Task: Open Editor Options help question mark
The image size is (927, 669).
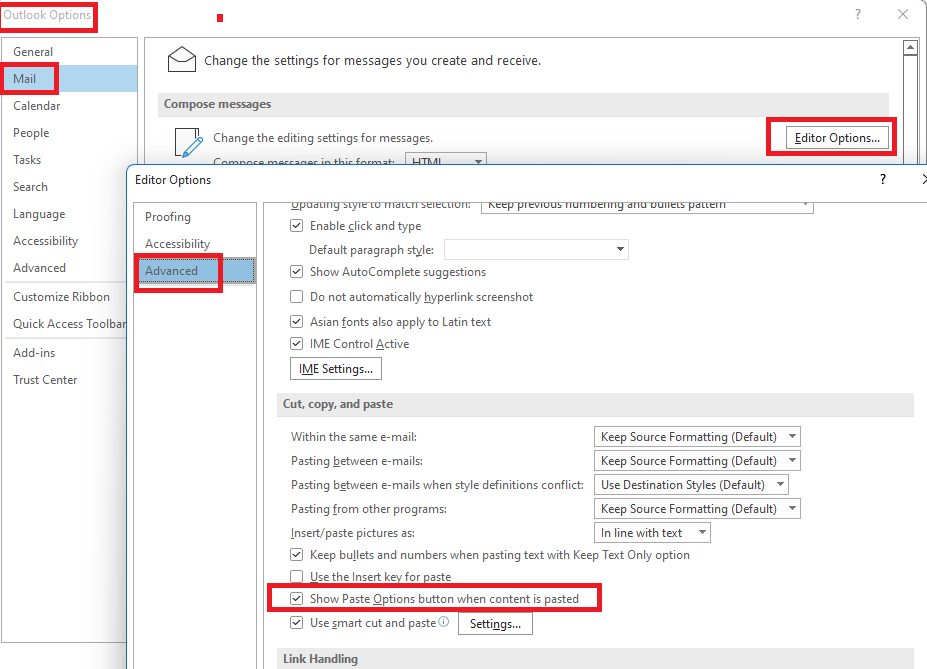Action: tap(883, 179)
